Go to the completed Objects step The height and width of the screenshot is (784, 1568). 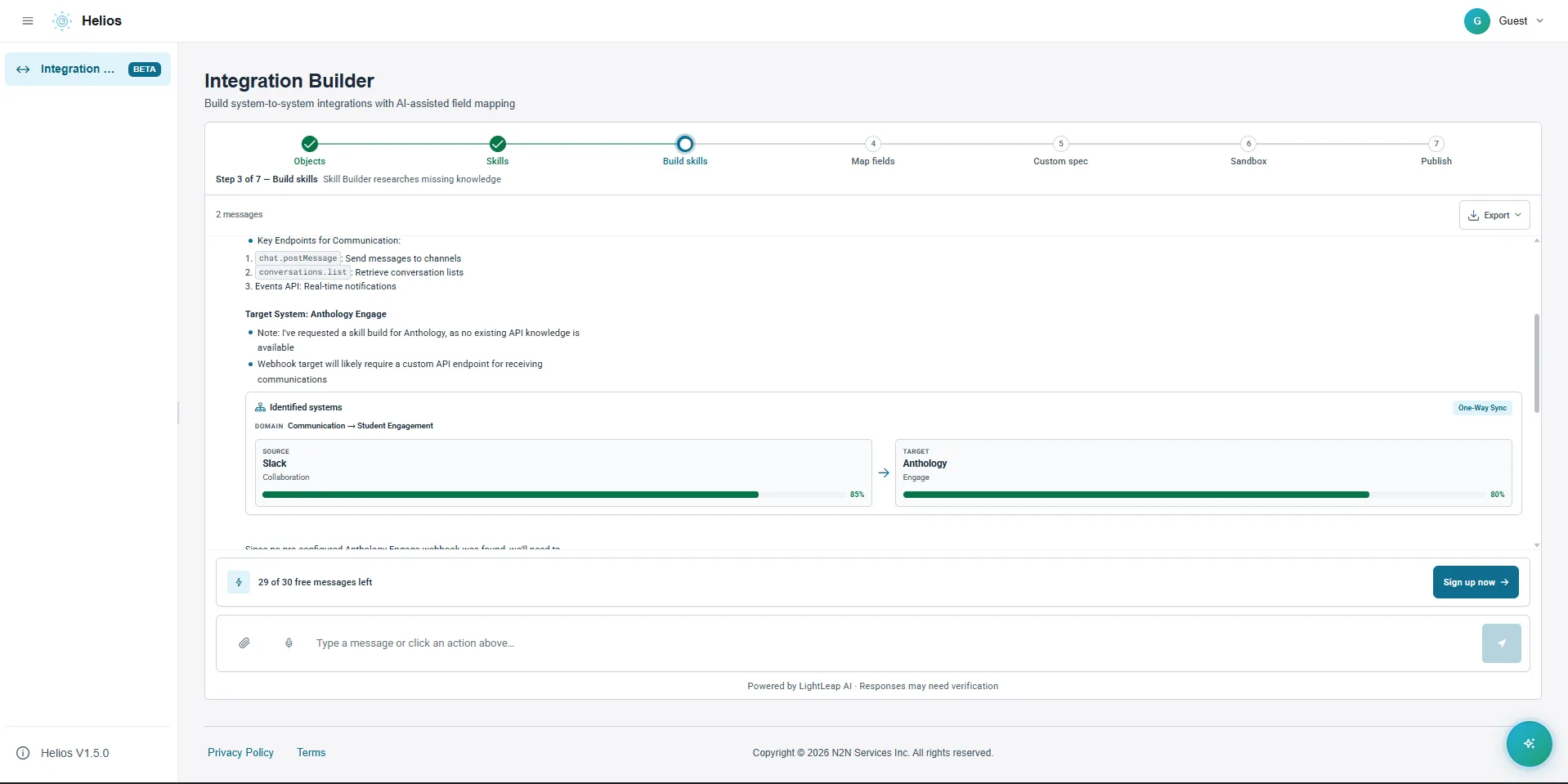click(x=309, y=150)
